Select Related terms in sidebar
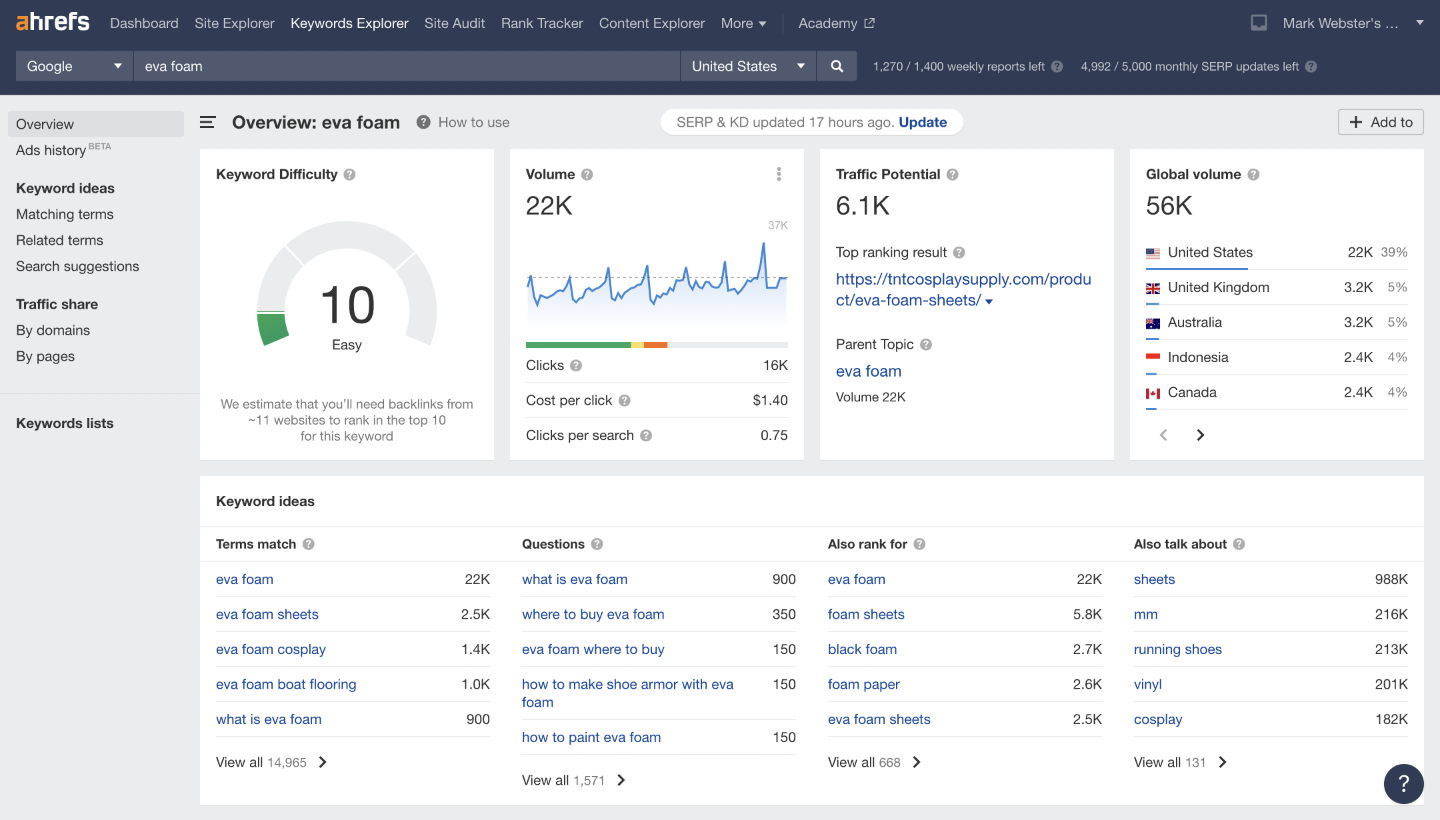 coord(60,240)
